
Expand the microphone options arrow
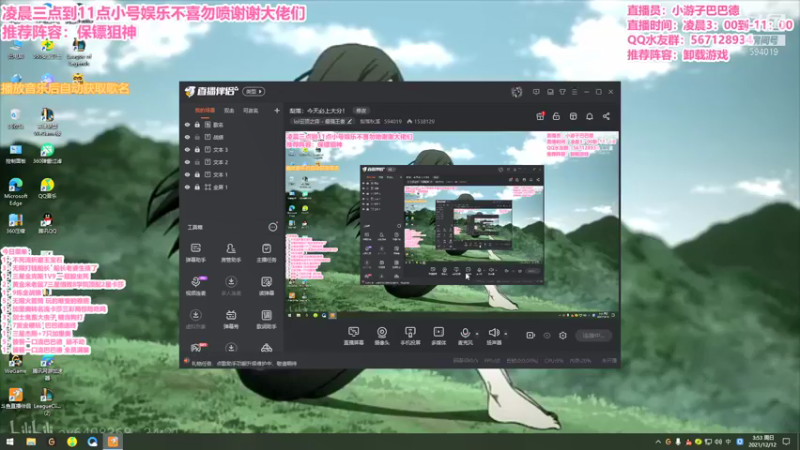pyautogui.click(x=477, y=334)
